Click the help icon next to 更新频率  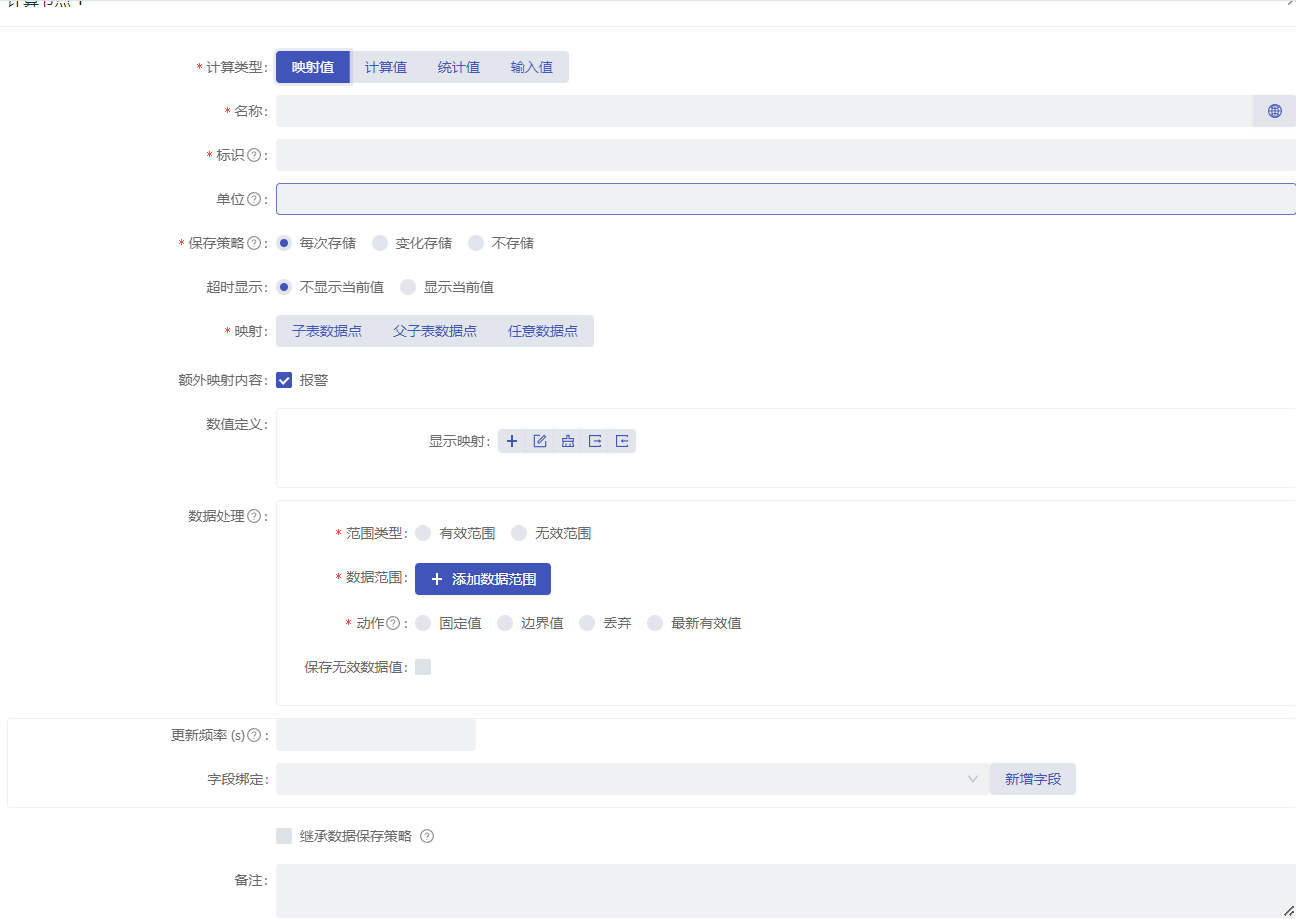(x=254, y=735)
